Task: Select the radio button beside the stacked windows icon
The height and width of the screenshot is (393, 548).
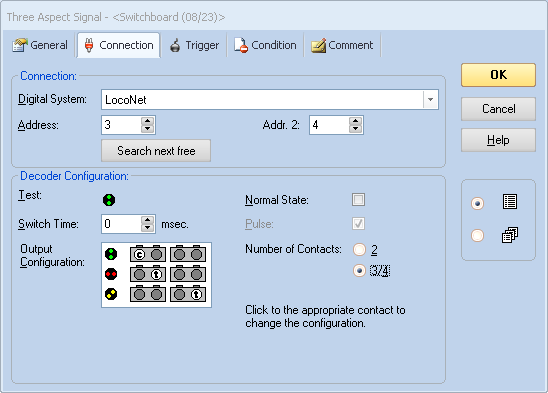Action: coord(477,235)
